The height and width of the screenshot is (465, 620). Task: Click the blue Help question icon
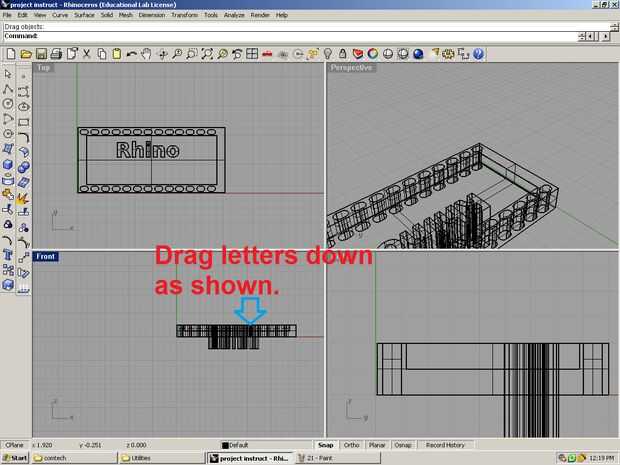click(x=478, y=54)
